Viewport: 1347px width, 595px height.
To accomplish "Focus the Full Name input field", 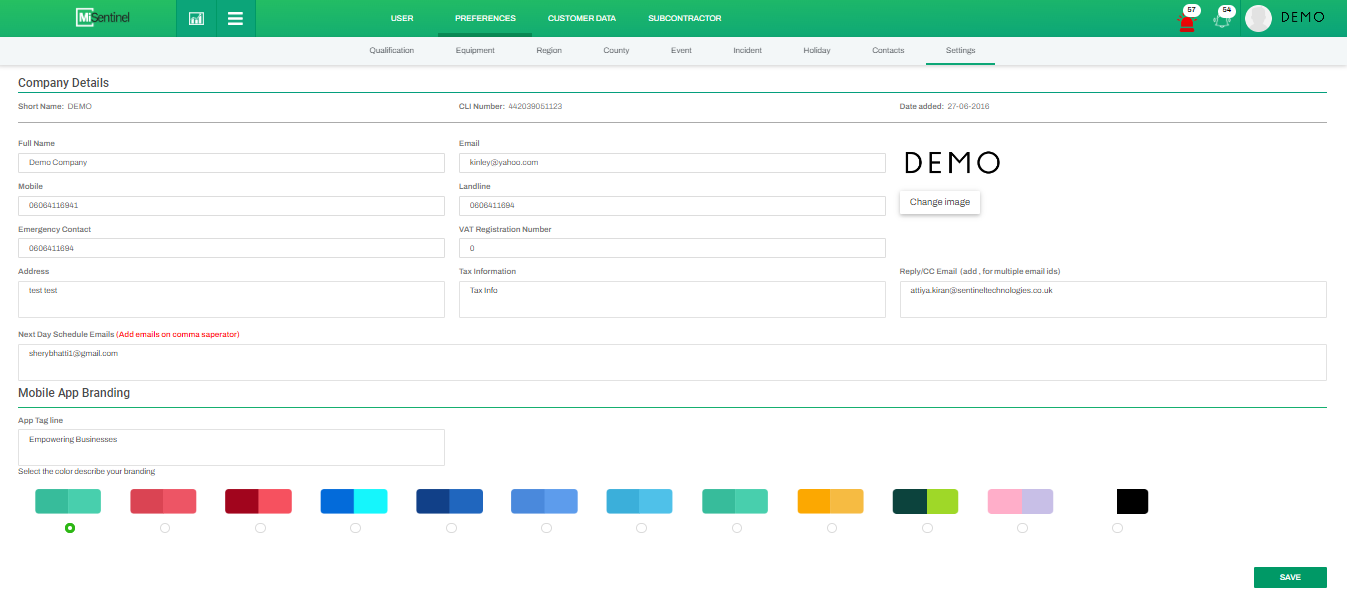I will coord(231,162).
